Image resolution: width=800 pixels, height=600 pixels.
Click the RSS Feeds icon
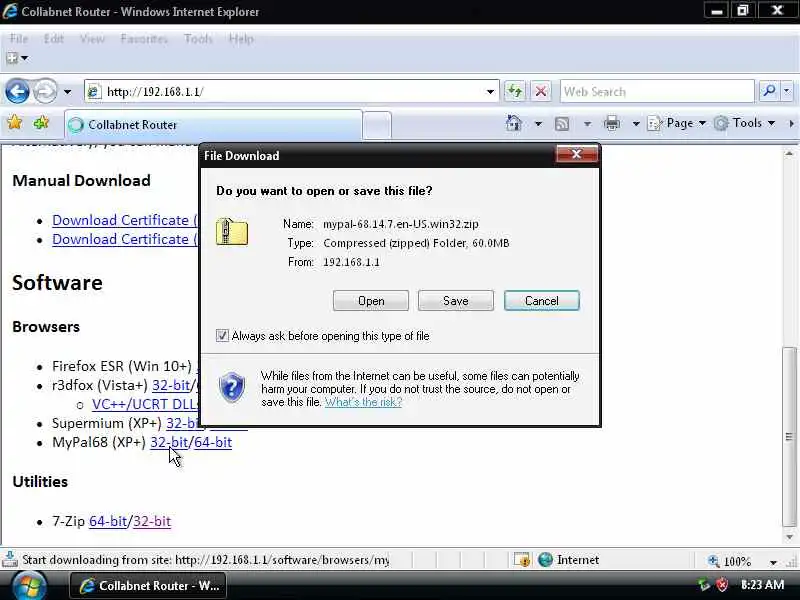click(x=562, y=123)
